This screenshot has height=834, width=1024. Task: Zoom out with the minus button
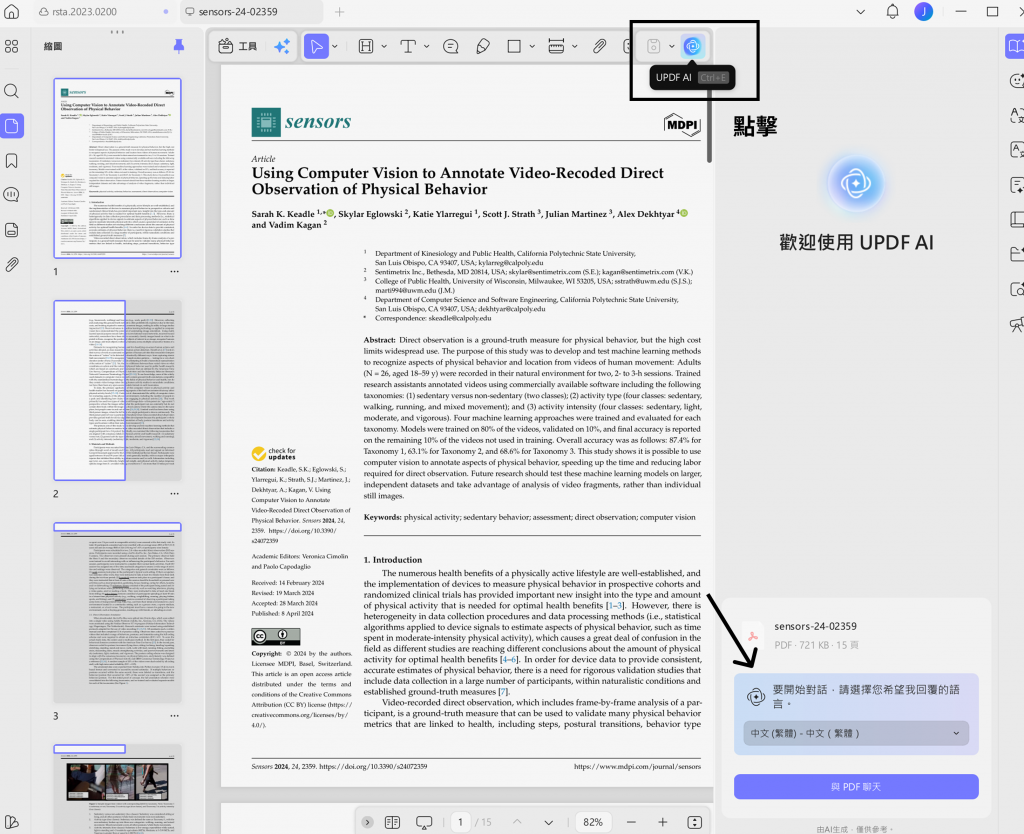[x=631, y=822]
